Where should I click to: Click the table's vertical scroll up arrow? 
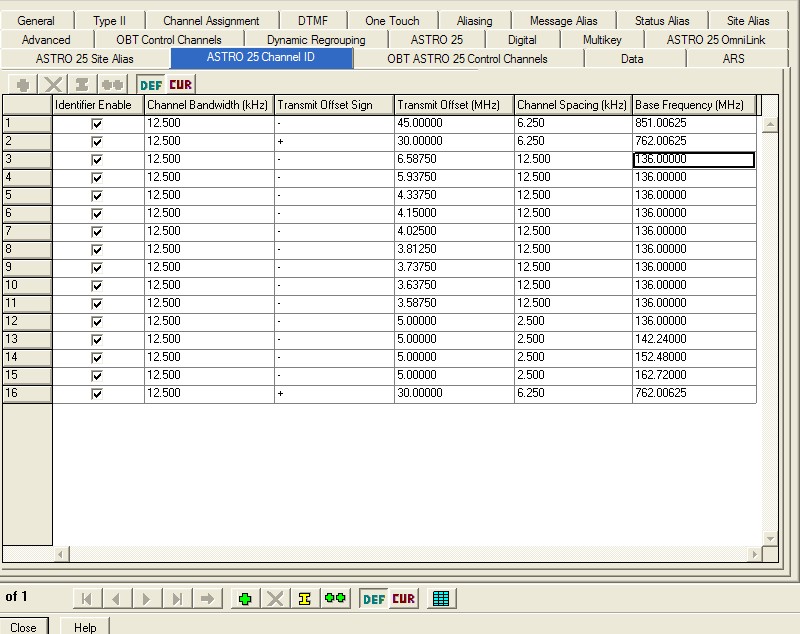[770, 124]
